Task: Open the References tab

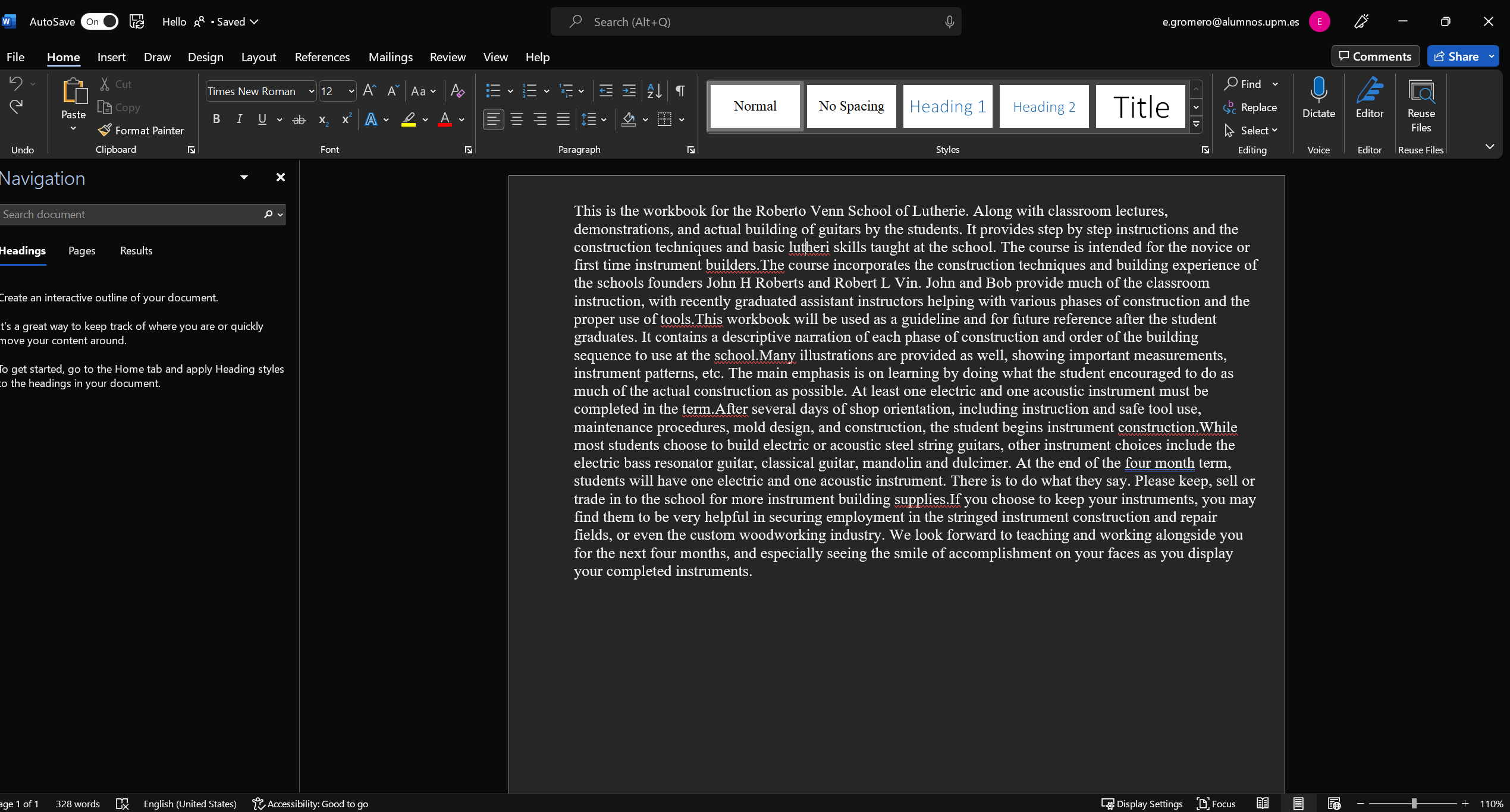Action: coord(322,57)
